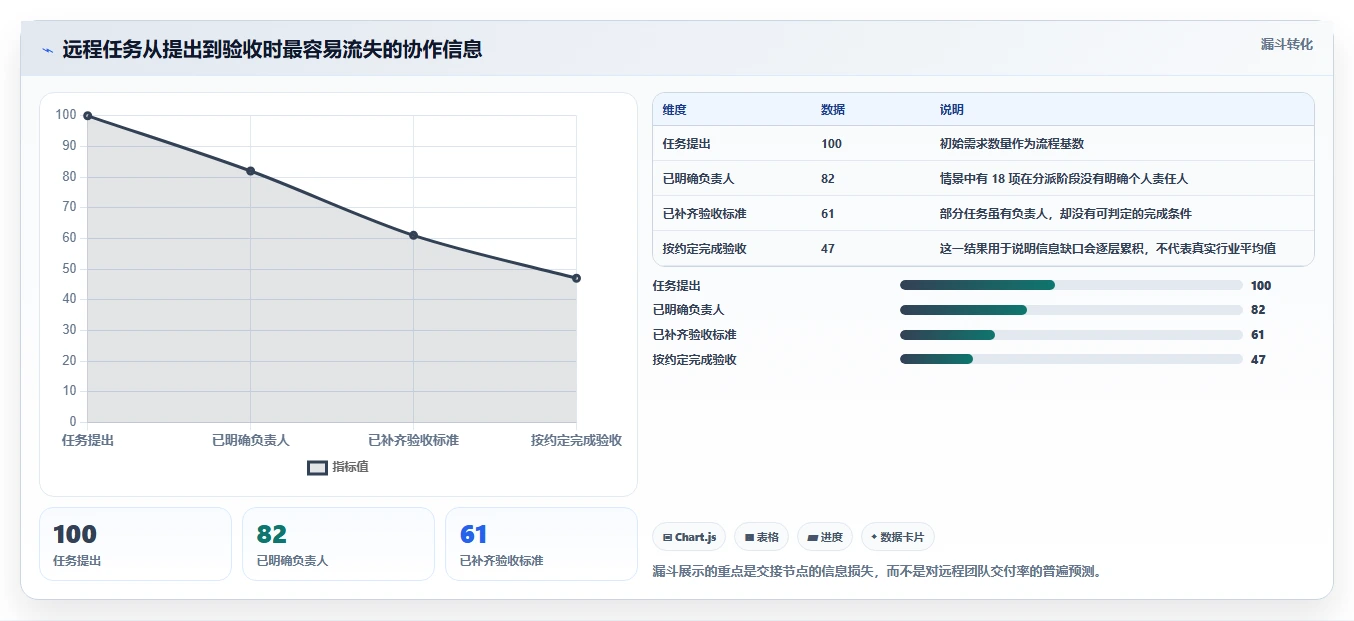Click the x-axis label 已补齐验收标准
The width and height of the screenshot is (1354, 621).
coord(413,441)
